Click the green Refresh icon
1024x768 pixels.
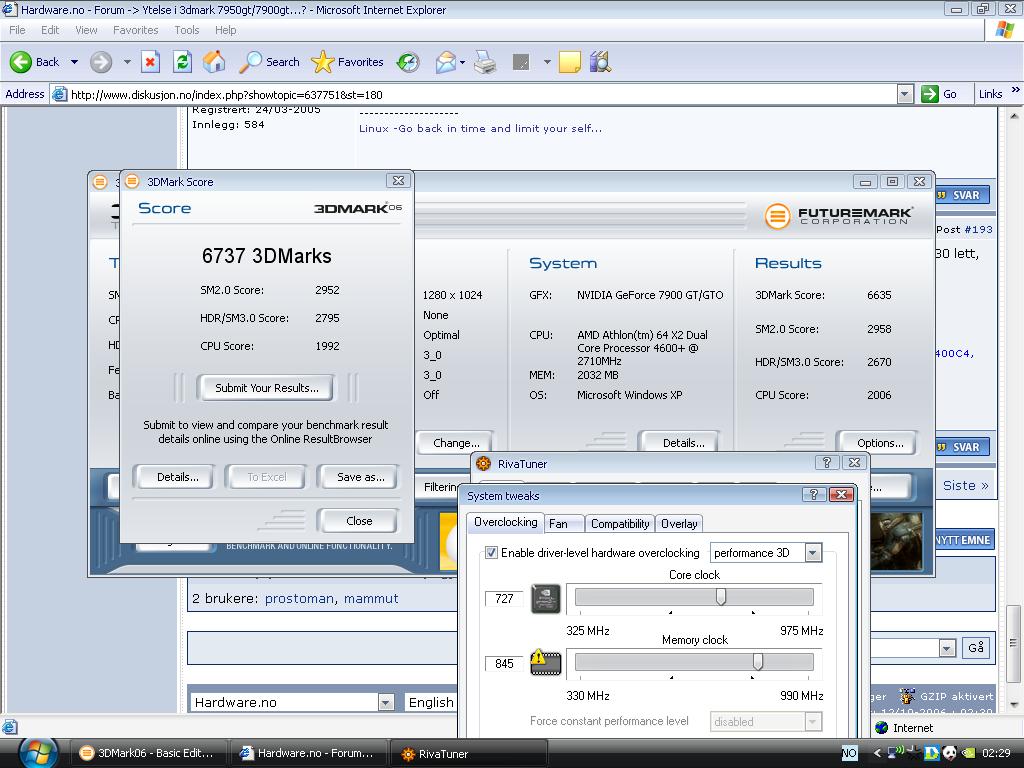(x=182, y=62)
